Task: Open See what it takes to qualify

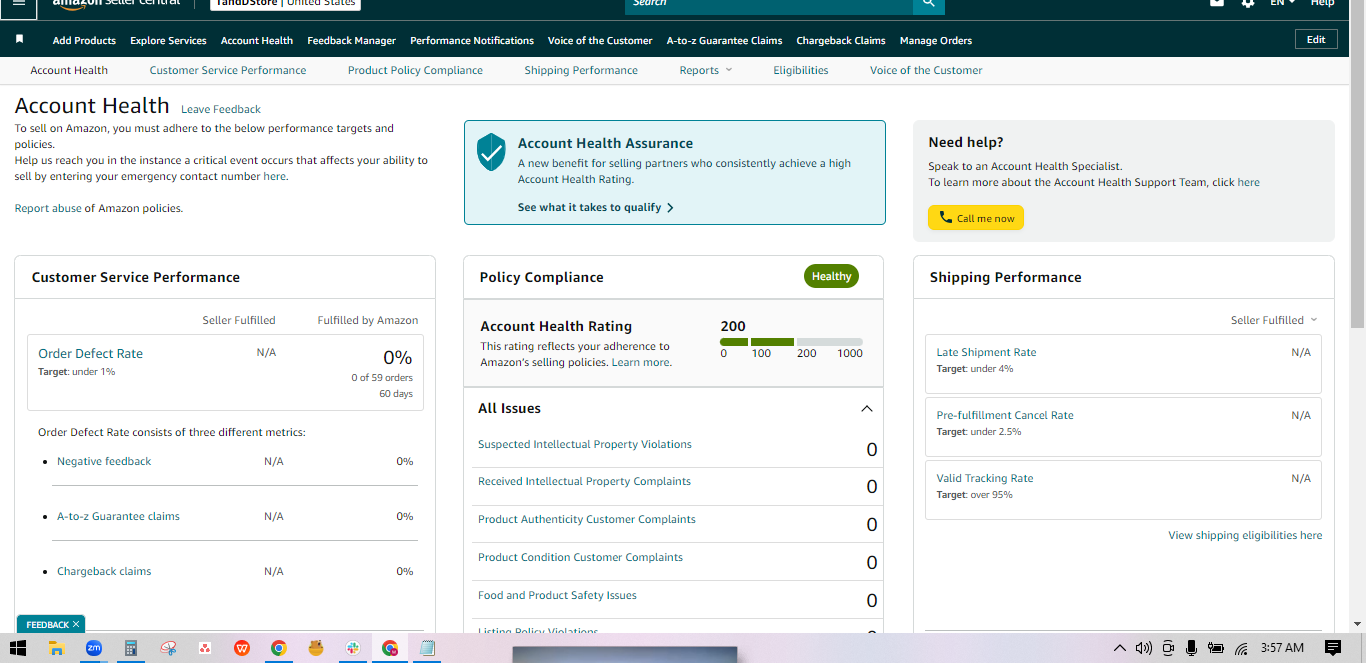Action: tap(596, 207)
